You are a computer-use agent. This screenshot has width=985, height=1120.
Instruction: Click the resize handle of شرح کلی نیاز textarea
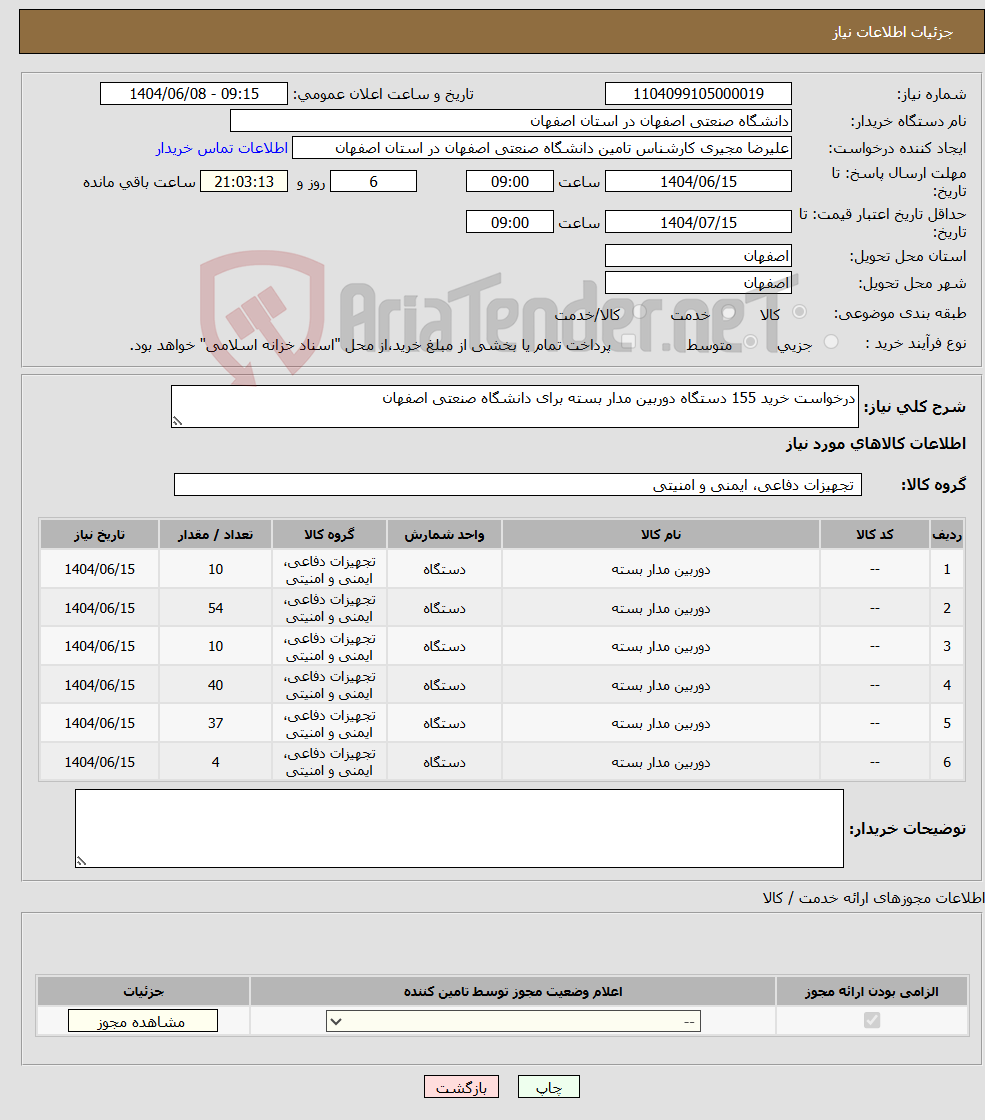(x=178, y=423)
